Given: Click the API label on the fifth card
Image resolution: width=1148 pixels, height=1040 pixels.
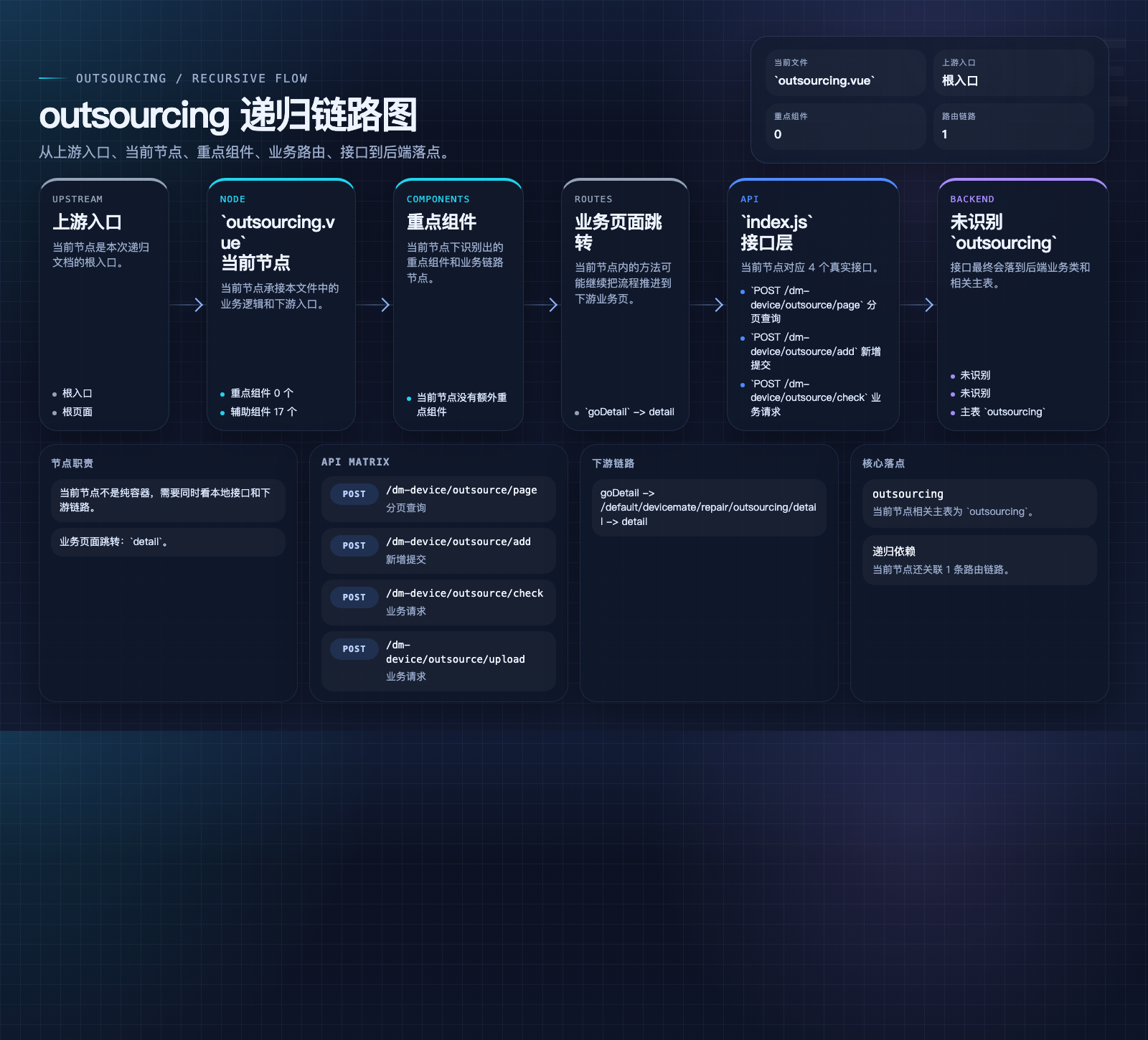Looking at the screenshot, I should coord(750,199).
